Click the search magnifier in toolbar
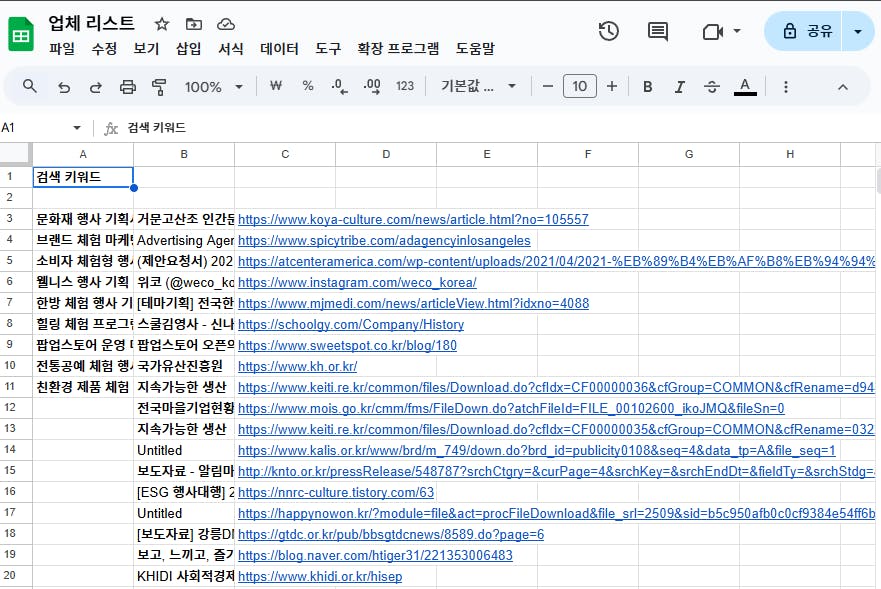Screen dimensions: 881x589 (30, 87)
